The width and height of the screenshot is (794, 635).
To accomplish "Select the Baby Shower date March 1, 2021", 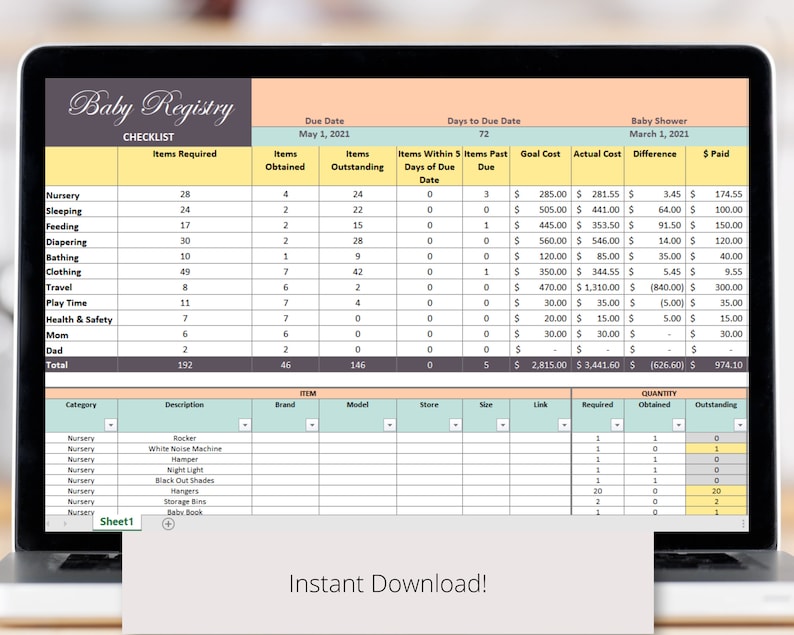I will click(x=659, y=134).
